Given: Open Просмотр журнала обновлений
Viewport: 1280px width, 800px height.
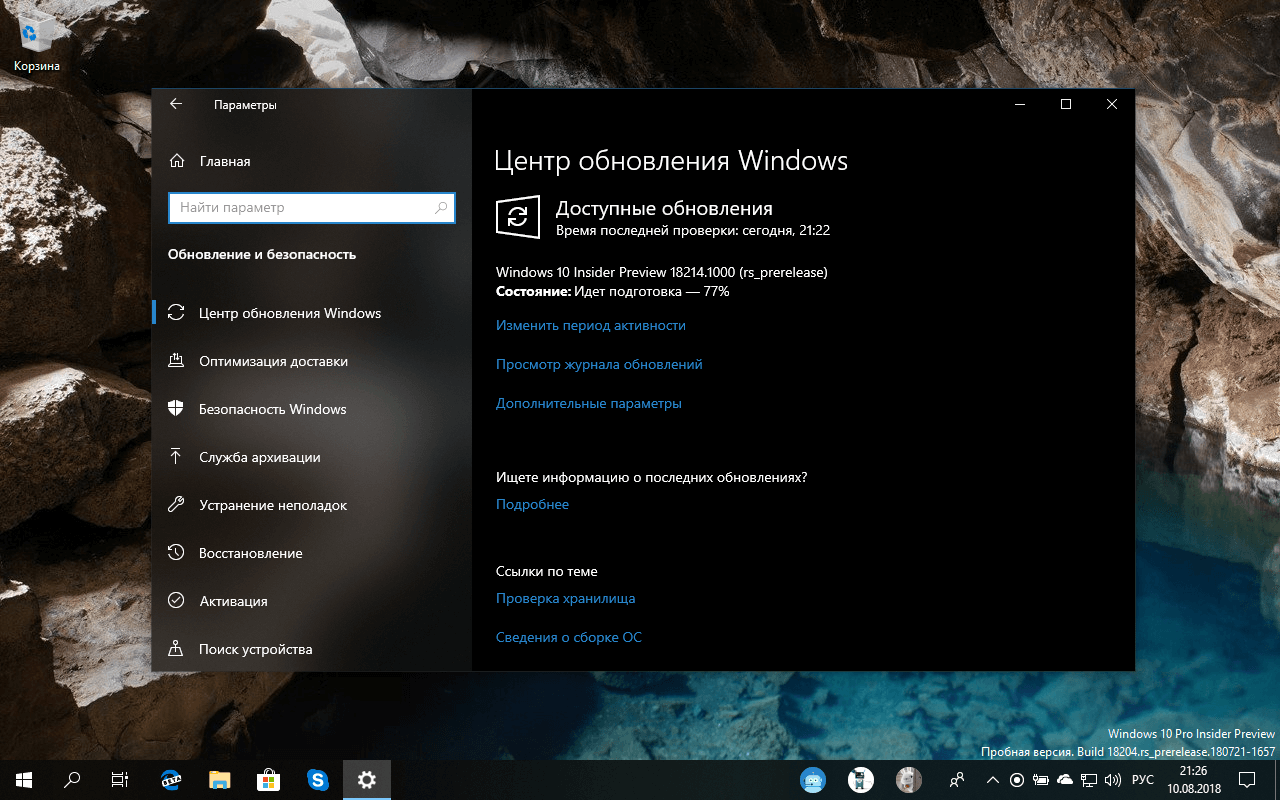Looking at the screenshot, I should 599,364.
